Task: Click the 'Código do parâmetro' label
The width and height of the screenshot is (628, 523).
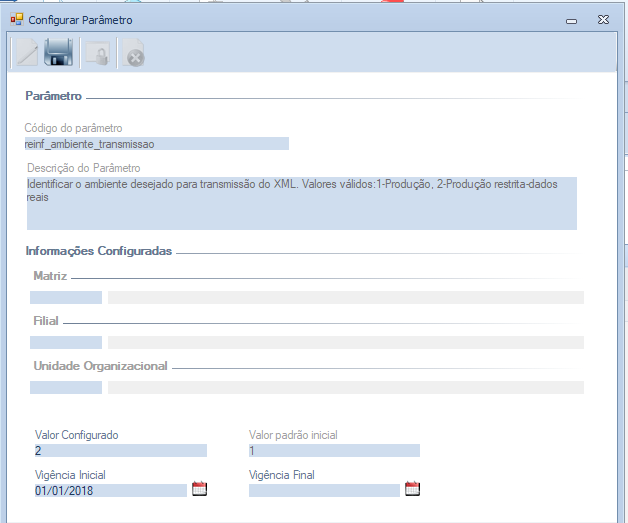Action: pyautogui.click(x=73, y=128)
